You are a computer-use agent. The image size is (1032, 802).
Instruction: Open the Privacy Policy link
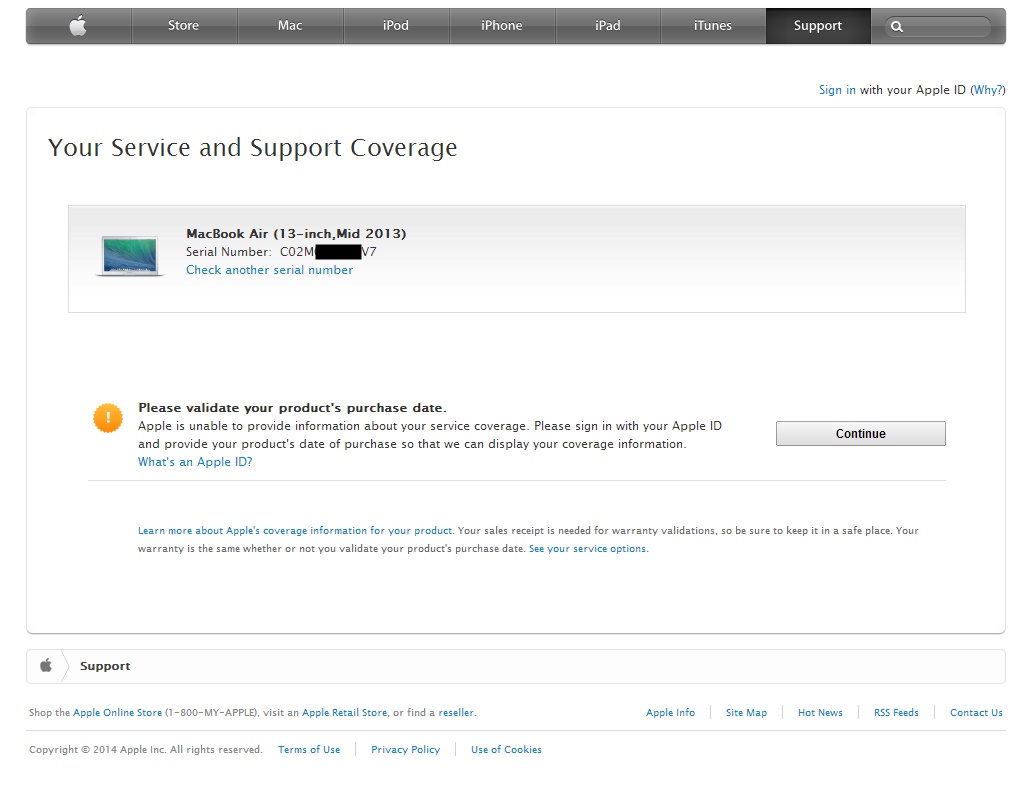tap(405, 749)
